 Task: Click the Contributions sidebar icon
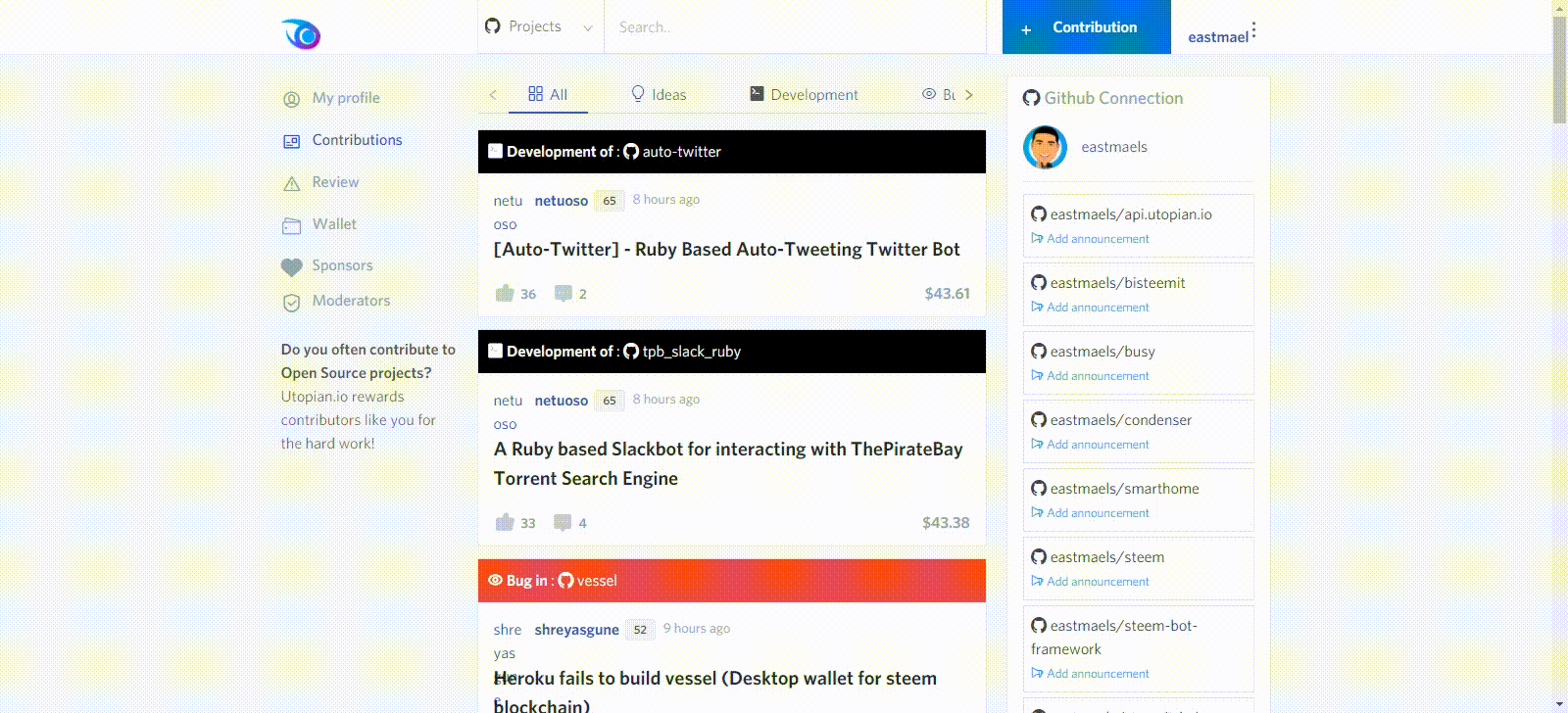(x=291, y=141)
